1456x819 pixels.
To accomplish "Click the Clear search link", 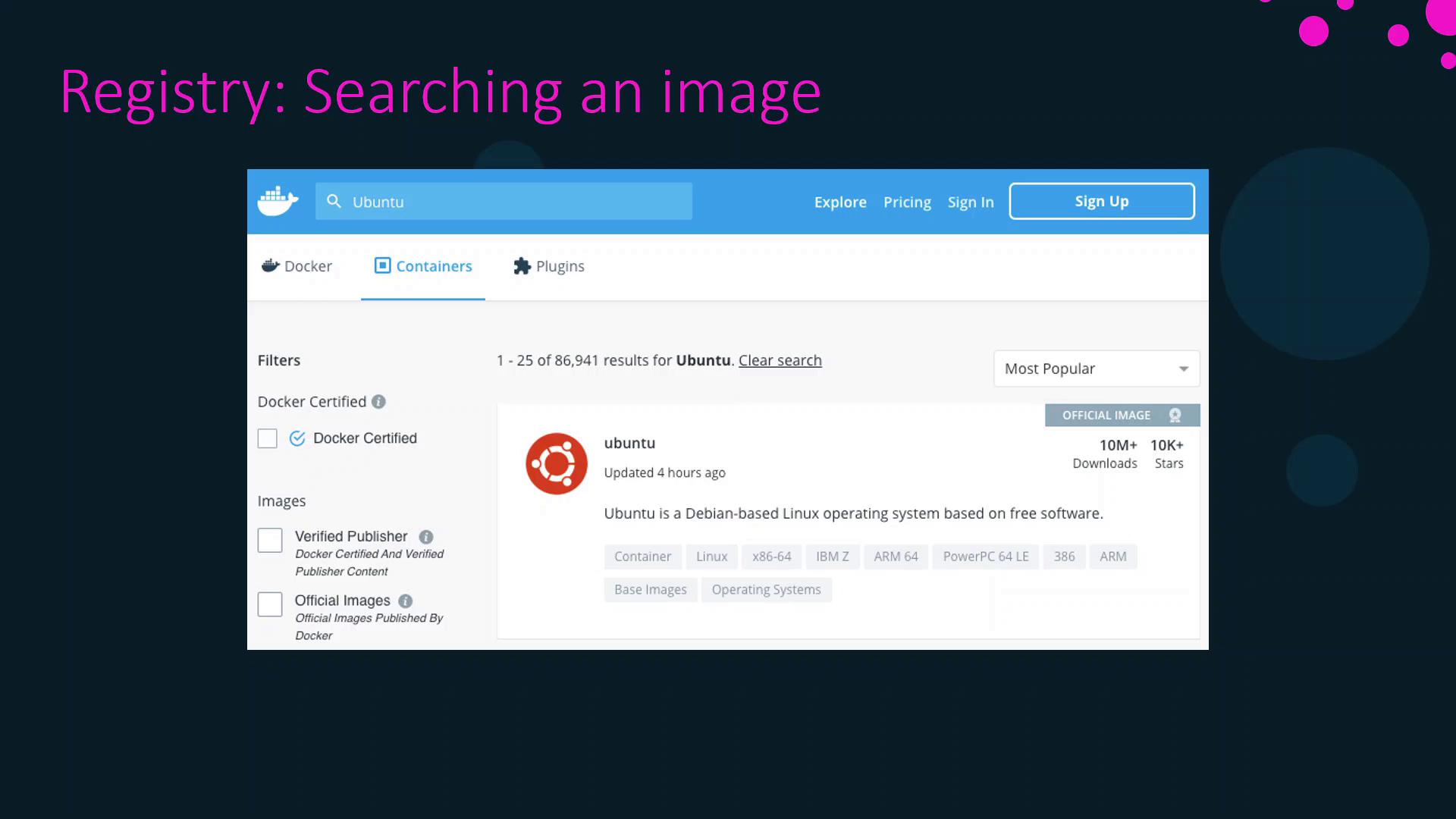I will (x=780, y=360).
